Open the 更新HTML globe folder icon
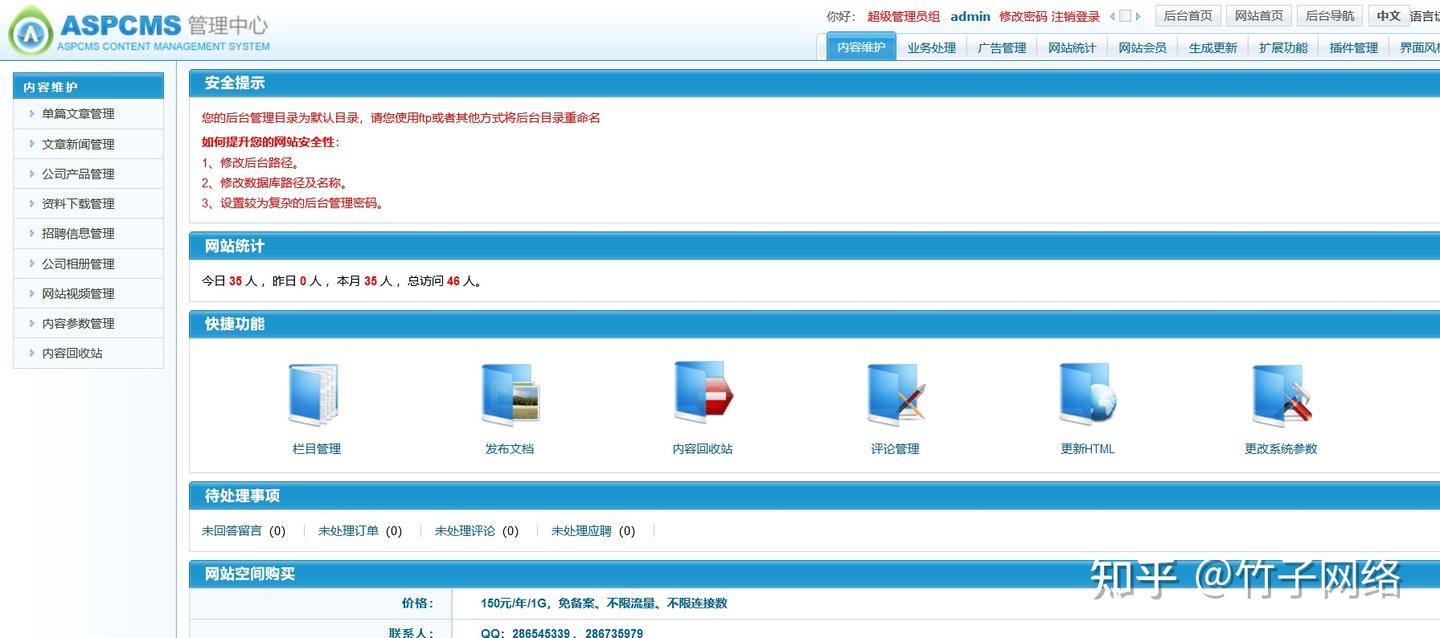 tap(1088, 394)
